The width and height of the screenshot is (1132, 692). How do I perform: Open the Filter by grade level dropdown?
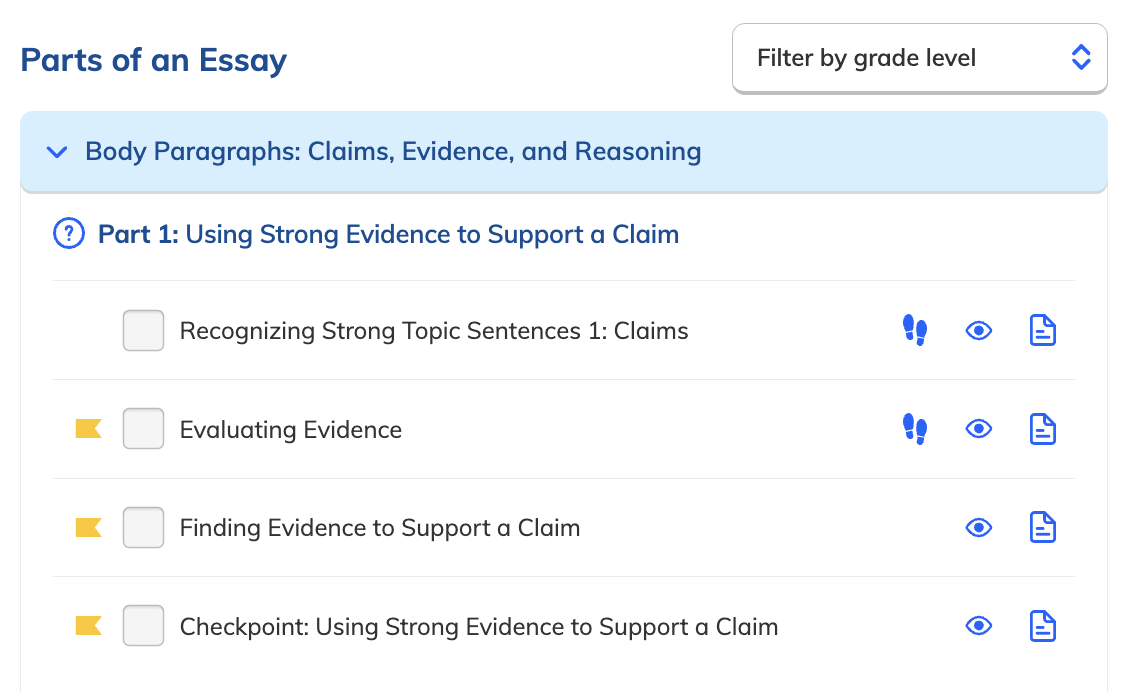(919, 58)
